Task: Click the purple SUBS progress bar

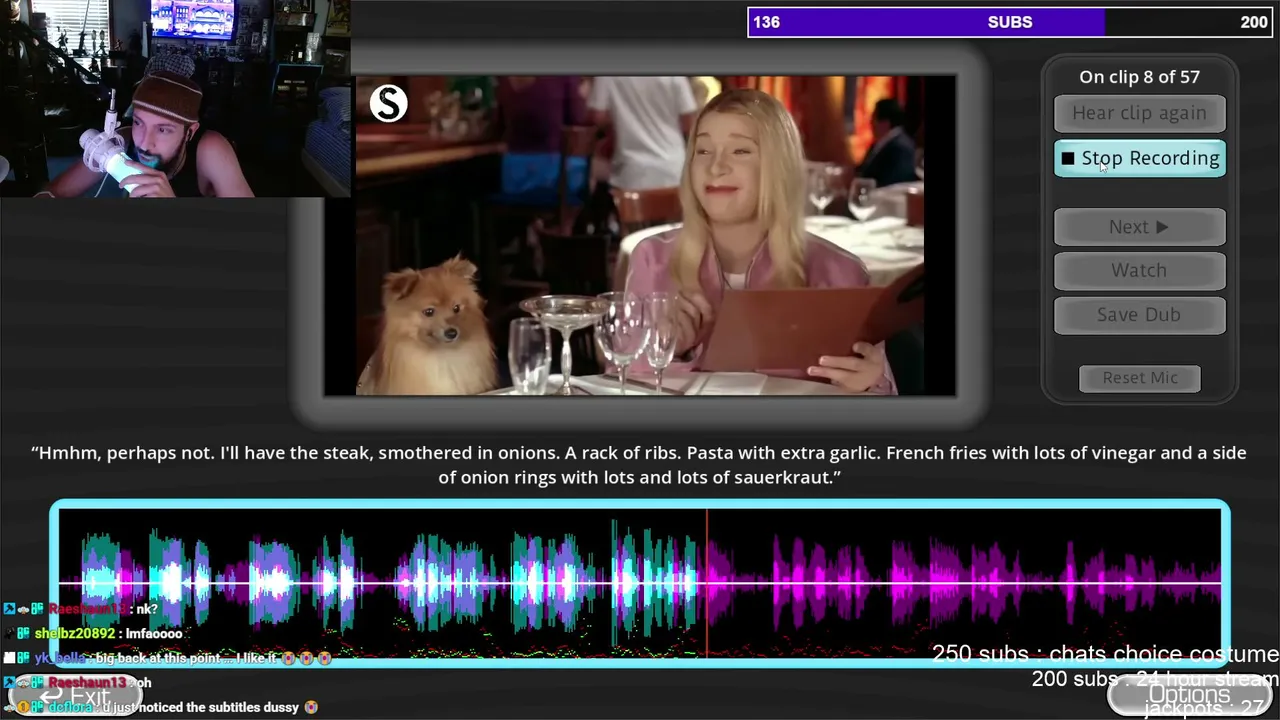Action: click(1010, 22)
